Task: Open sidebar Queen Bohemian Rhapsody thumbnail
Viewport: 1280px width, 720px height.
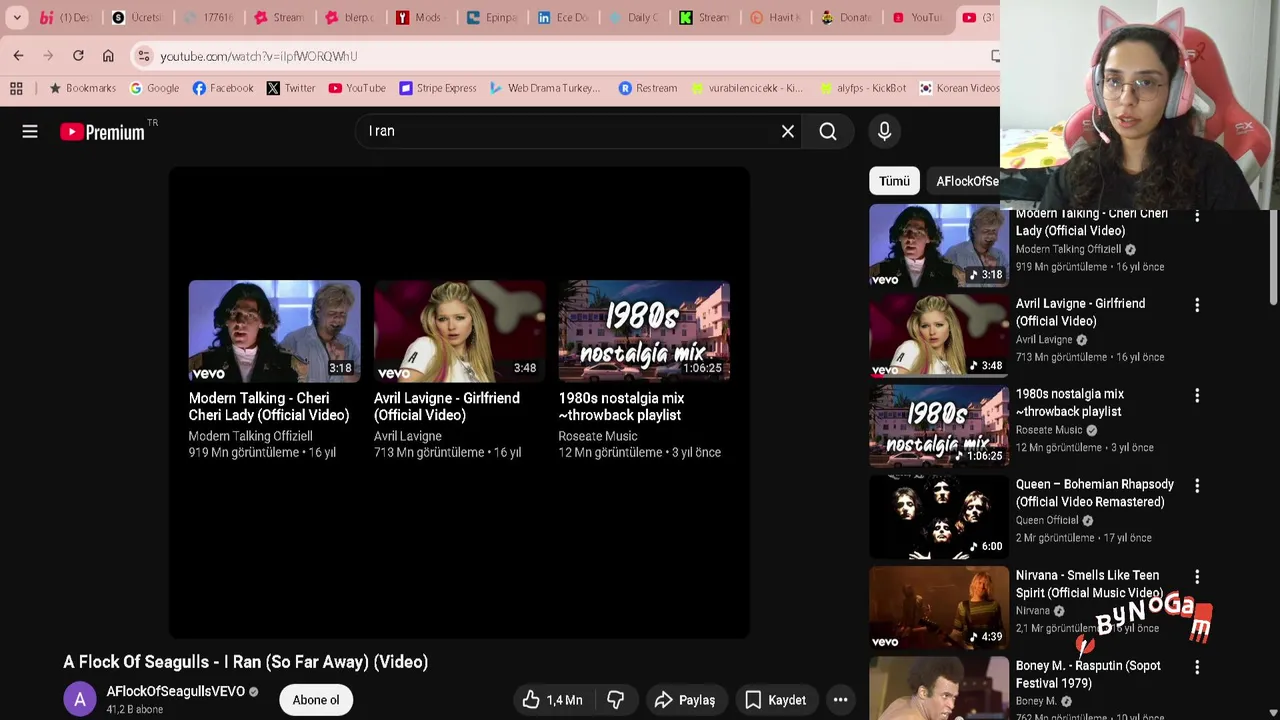Action: coord(939,517)
